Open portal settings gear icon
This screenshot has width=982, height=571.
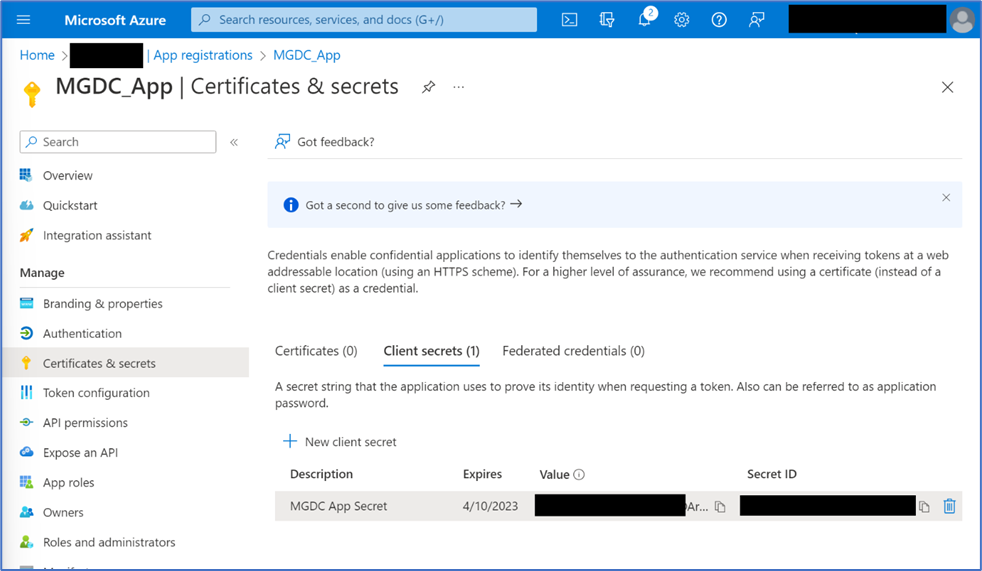682,20
